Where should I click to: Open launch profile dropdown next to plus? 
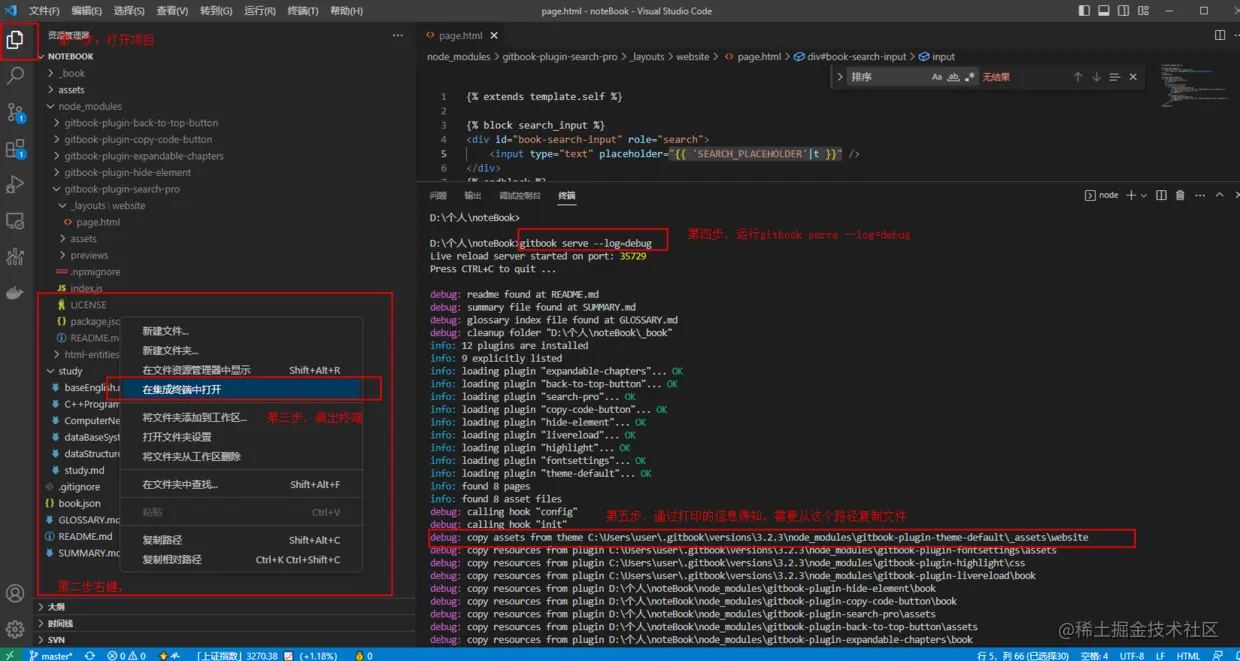[1145, 195]
